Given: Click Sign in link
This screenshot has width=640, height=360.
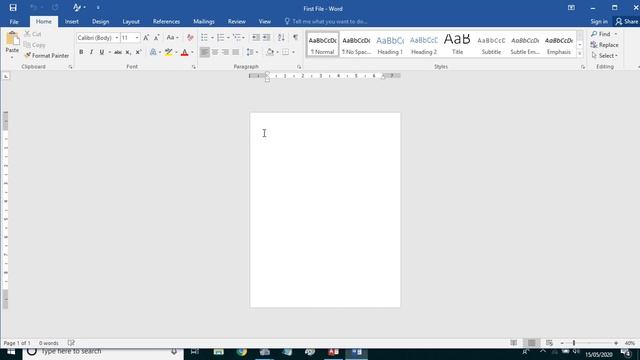Looking at the screenshot, I should pyautogui.click(x=599, y=22).
